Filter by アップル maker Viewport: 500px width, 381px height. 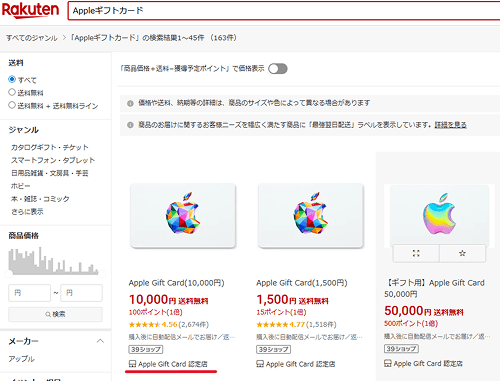coord(21,359)
